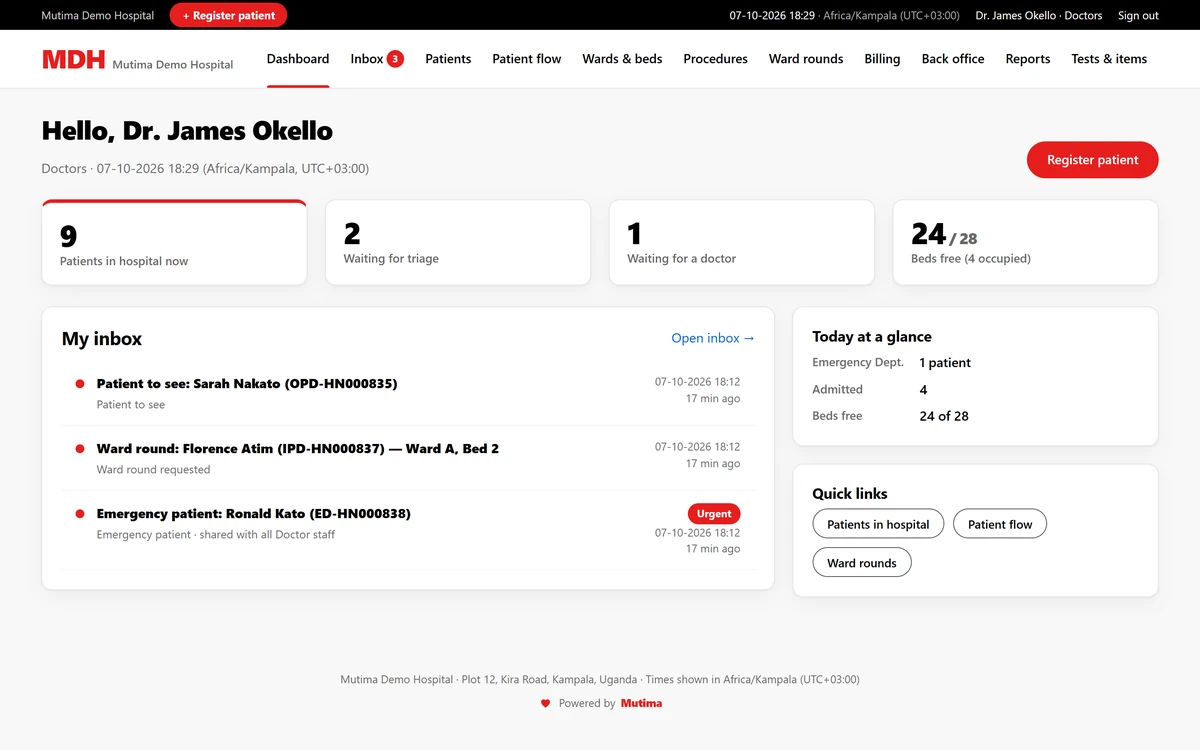Open the Waiting for triage card
The width and height of the screenshot is (1200, 750).
point(458,243)
